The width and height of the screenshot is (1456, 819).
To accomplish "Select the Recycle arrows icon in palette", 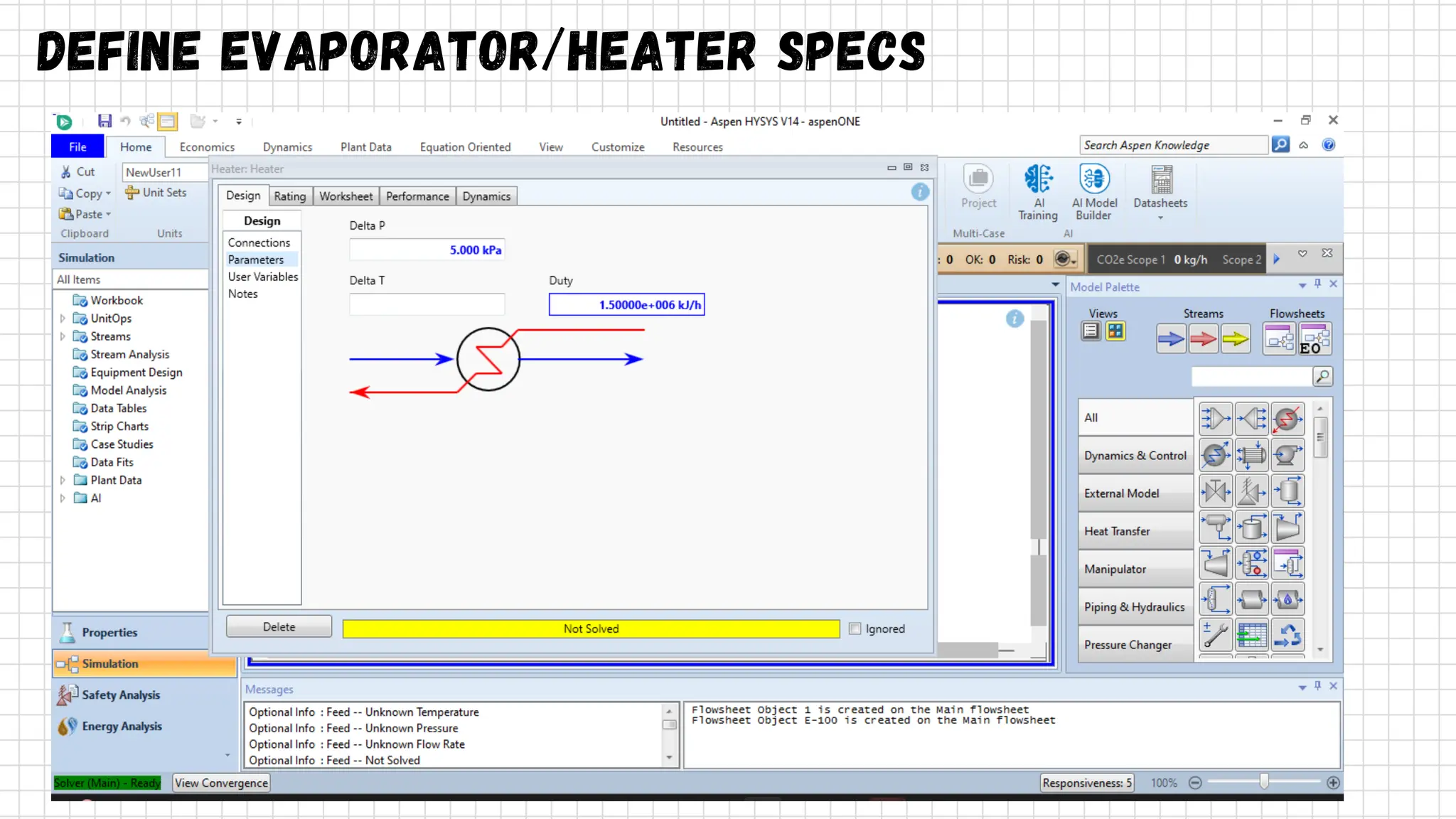I will (1288, 635).
